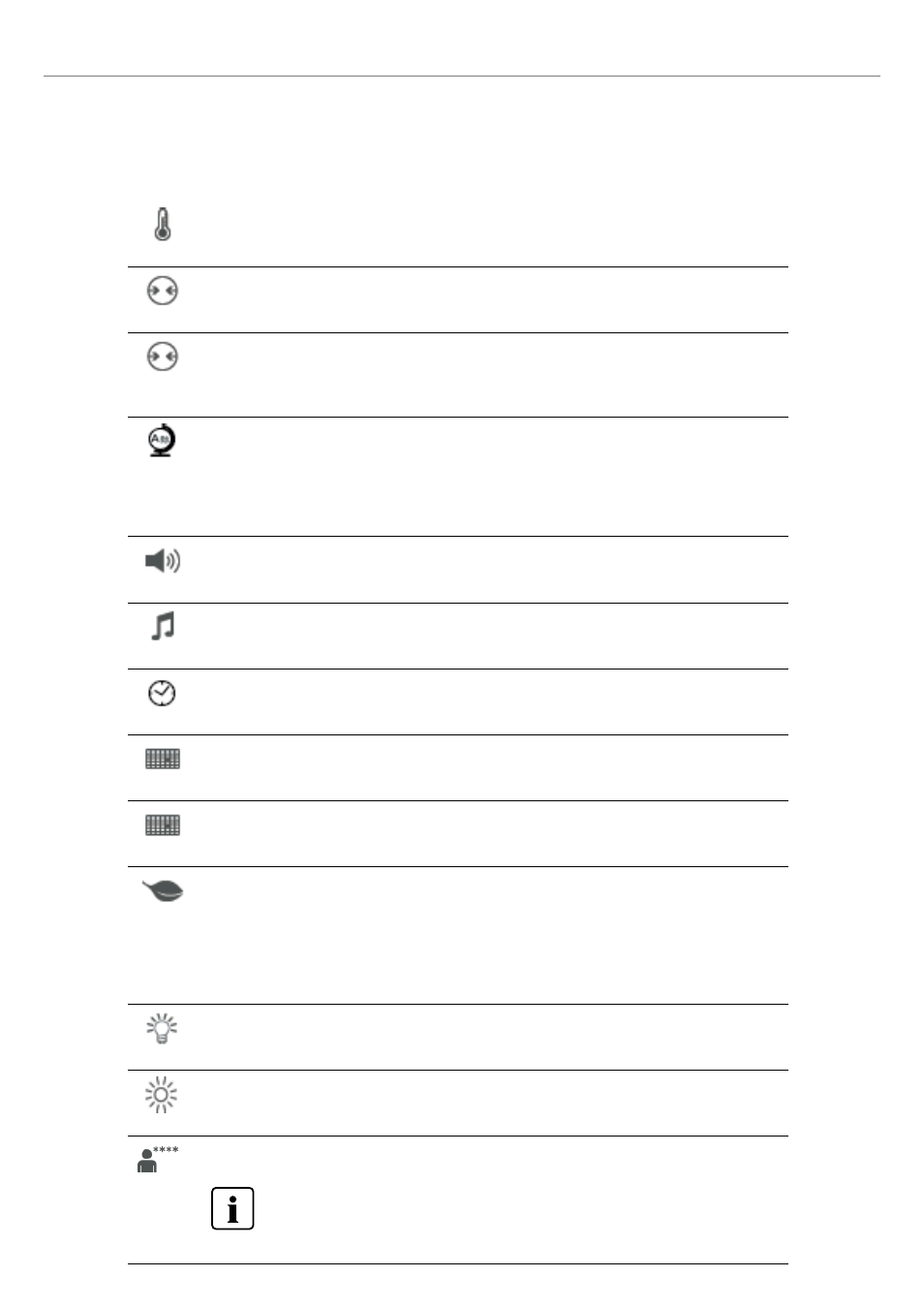Click the light bulb lighting icon
This screenshot has height=1308, width=924.
[162, 1029]
